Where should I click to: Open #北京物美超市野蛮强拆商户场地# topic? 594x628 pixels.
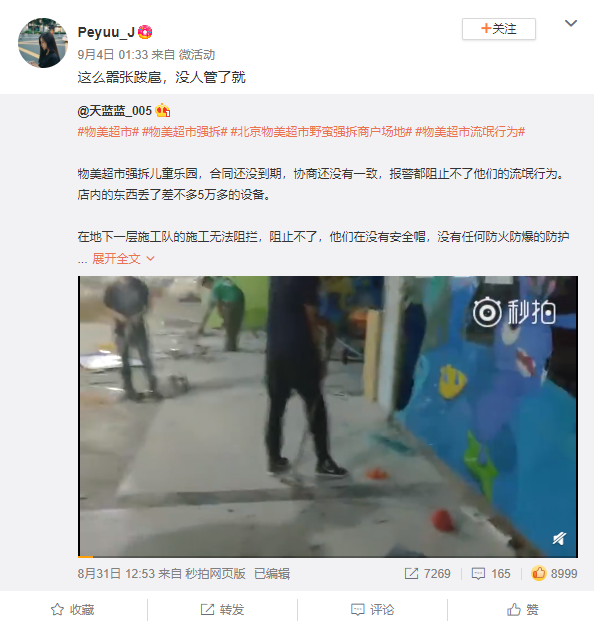321,132
